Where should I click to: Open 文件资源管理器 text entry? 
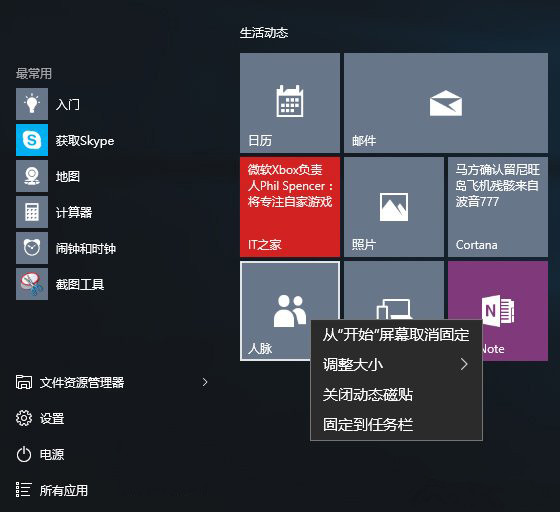82,382
